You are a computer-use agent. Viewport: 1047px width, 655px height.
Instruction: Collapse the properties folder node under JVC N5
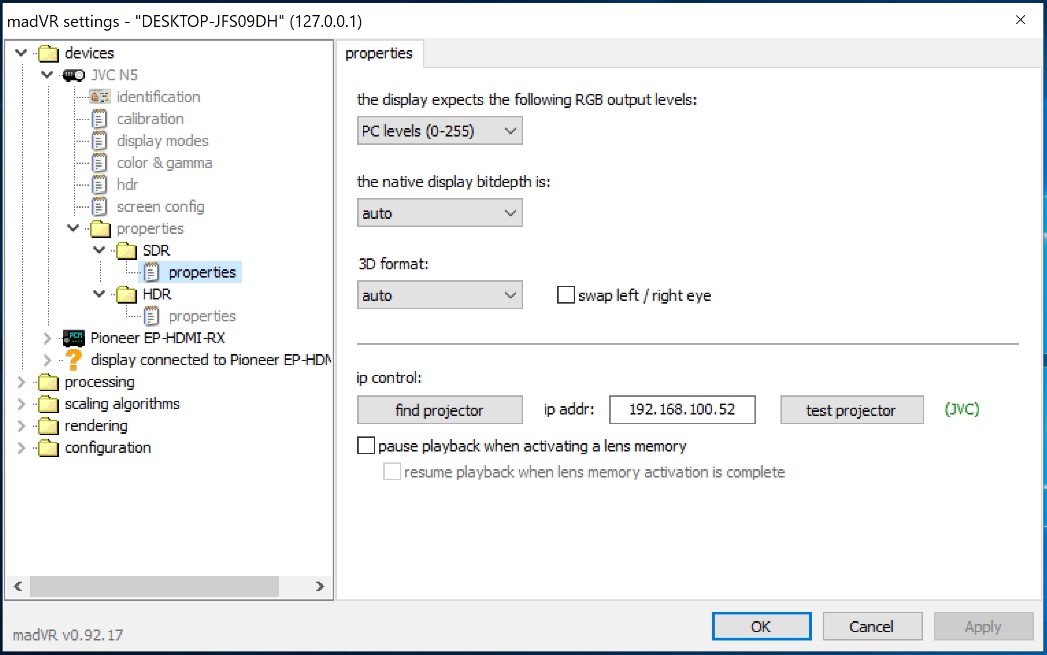[73, 228]
